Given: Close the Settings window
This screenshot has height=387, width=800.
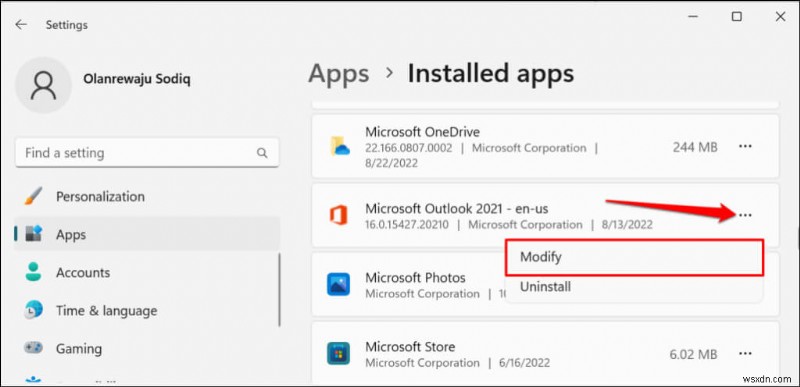Looking at the screenshot, I should (780, 17).
